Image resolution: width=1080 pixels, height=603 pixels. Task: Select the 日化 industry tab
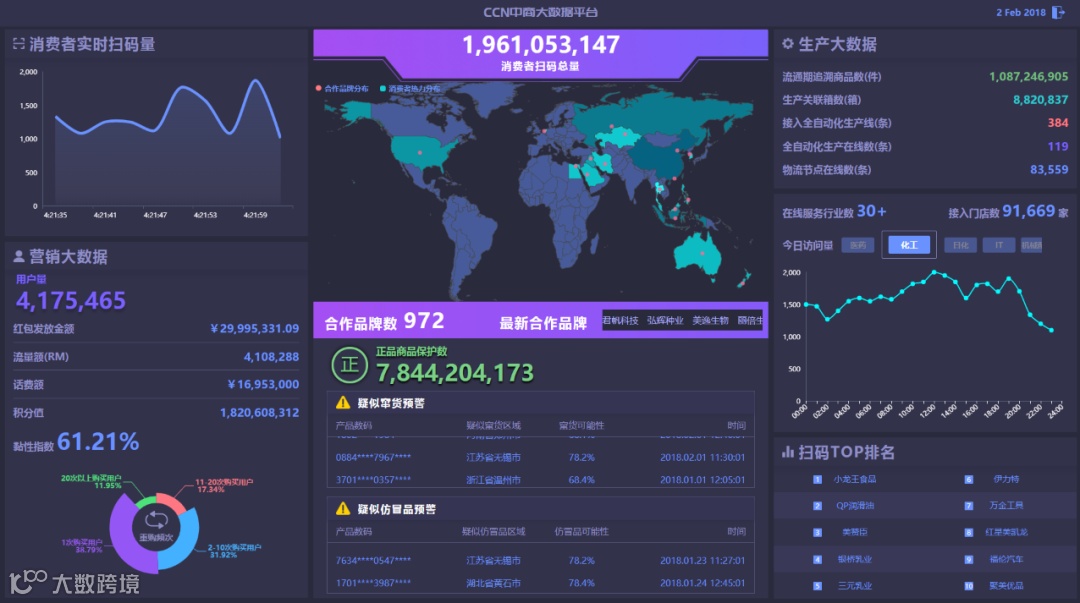coord(960,245)
